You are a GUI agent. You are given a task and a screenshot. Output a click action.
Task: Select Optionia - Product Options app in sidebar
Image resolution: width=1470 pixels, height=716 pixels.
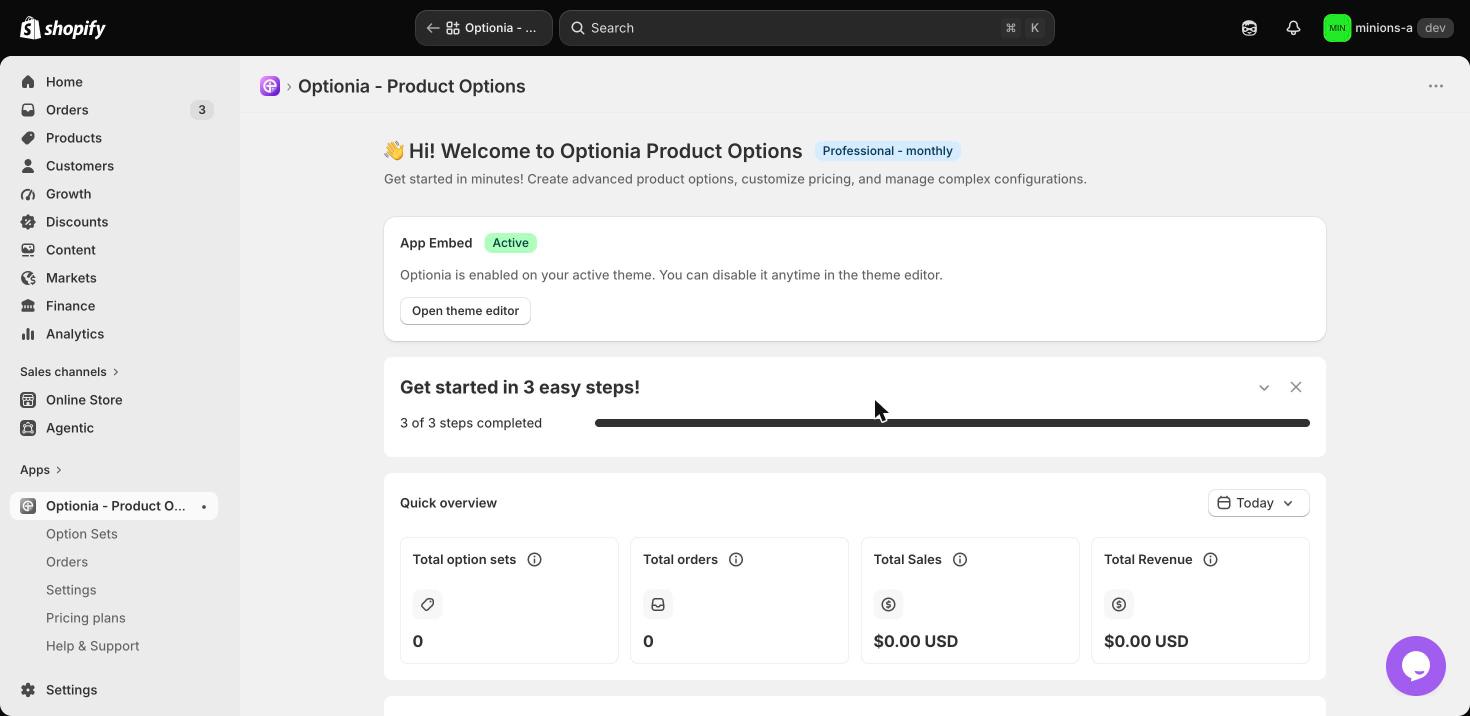point(114,506)
